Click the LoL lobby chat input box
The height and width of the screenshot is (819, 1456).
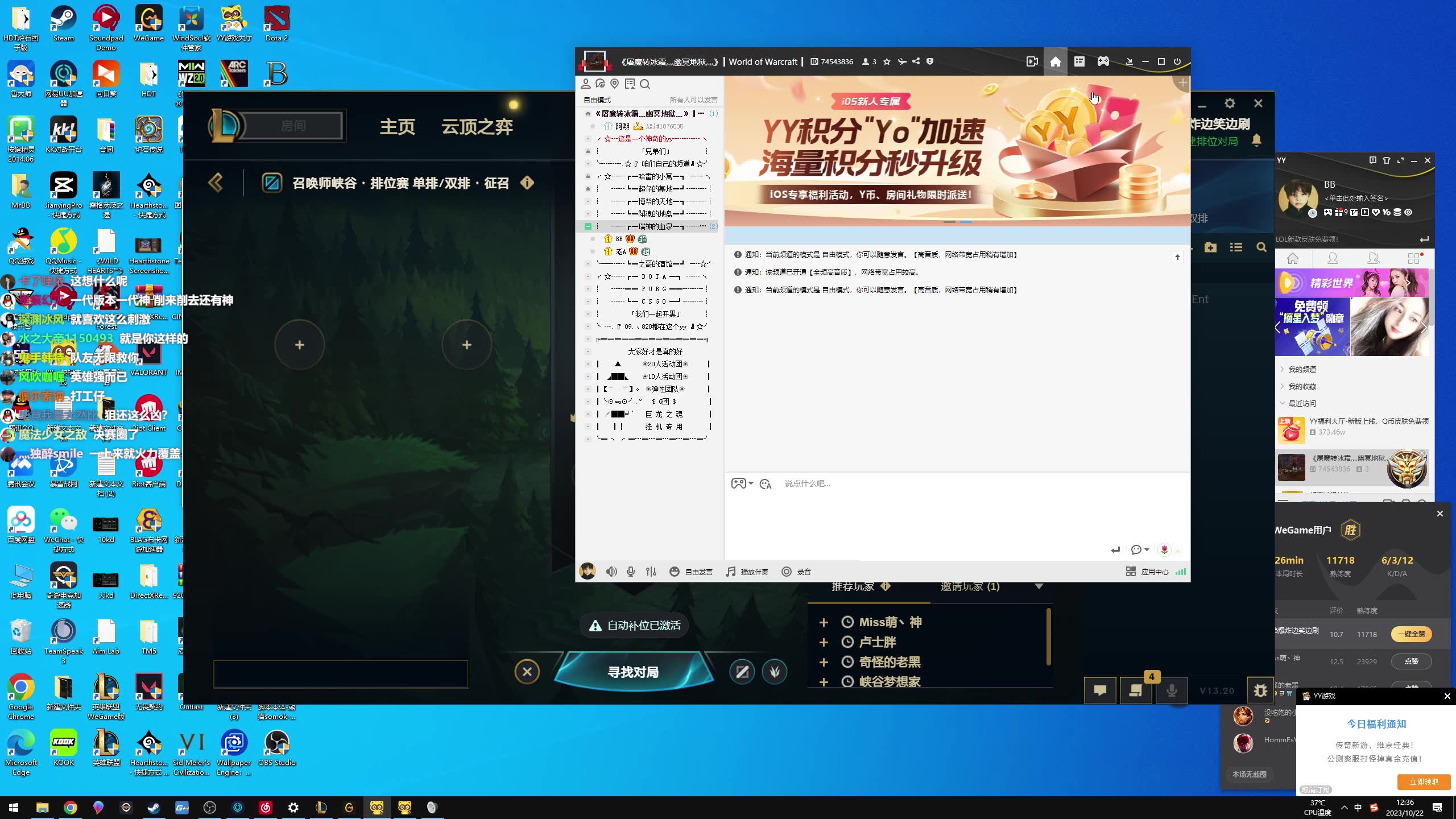point(341,674)
